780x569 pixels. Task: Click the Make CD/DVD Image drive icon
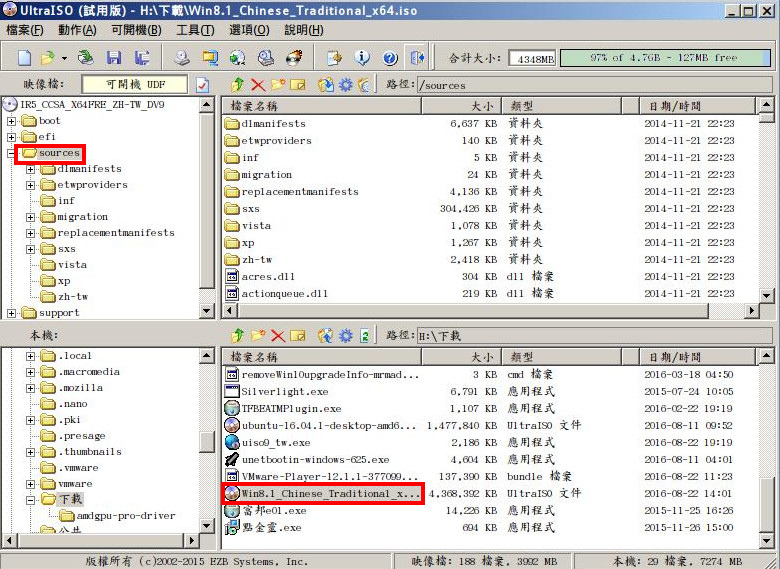pyautogui.click(x=182, y=58)
